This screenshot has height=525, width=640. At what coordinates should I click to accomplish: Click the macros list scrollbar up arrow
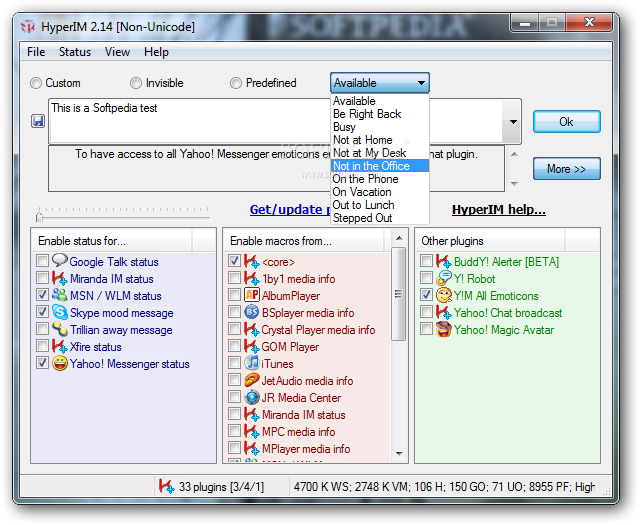pyautogui.click(x=399, y=238)
